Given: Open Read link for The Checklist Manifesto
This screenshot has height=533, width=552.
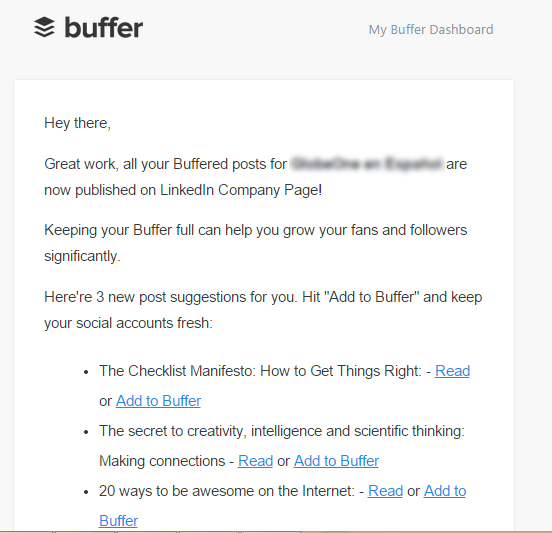Looking at the screenshot, I should (x=452, y=371).
